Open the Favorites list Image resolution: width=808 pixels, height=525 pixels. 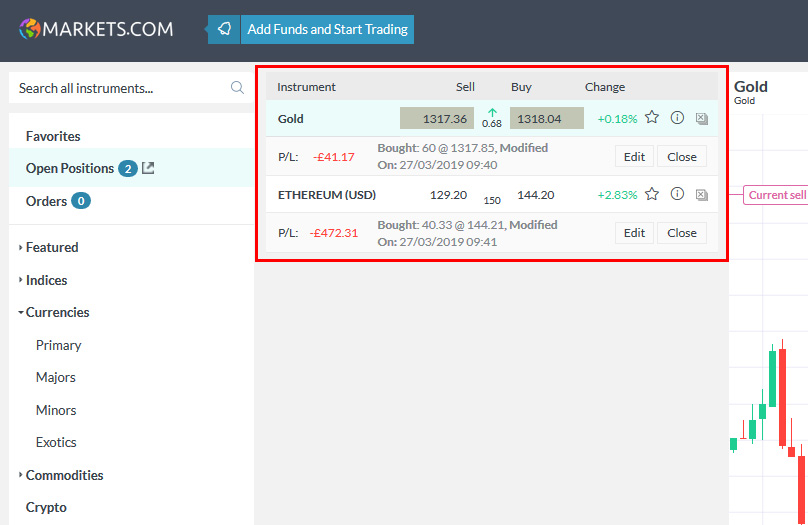(x=53, y=136)
